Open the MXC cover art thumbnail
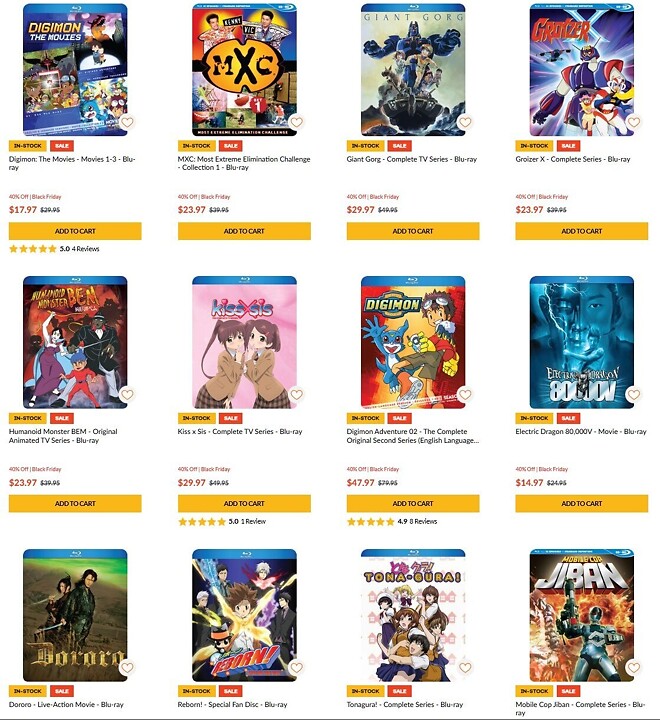The height and width of the screenshot is (720, 660). click(x=244, y=70)
